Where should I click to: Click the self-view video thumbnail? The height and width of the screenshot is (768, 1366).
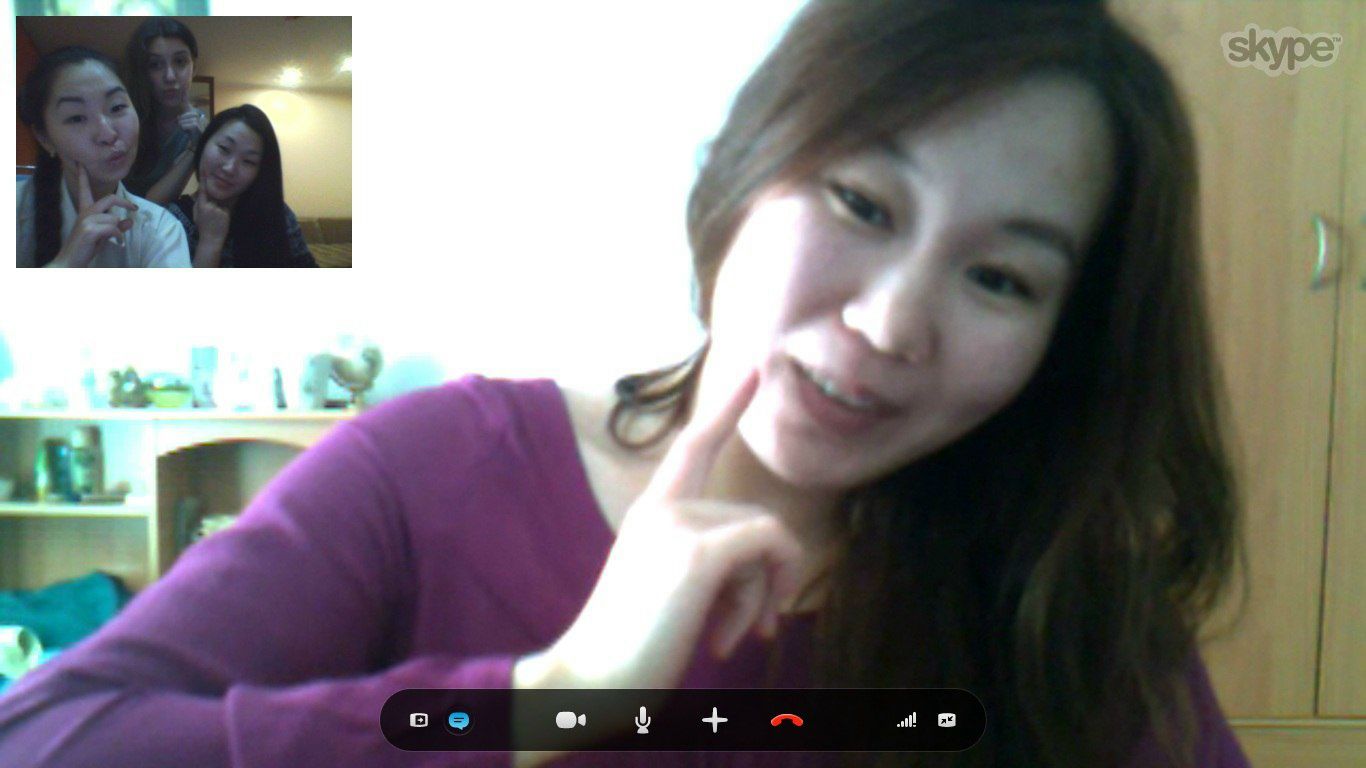tap(184, 142)
